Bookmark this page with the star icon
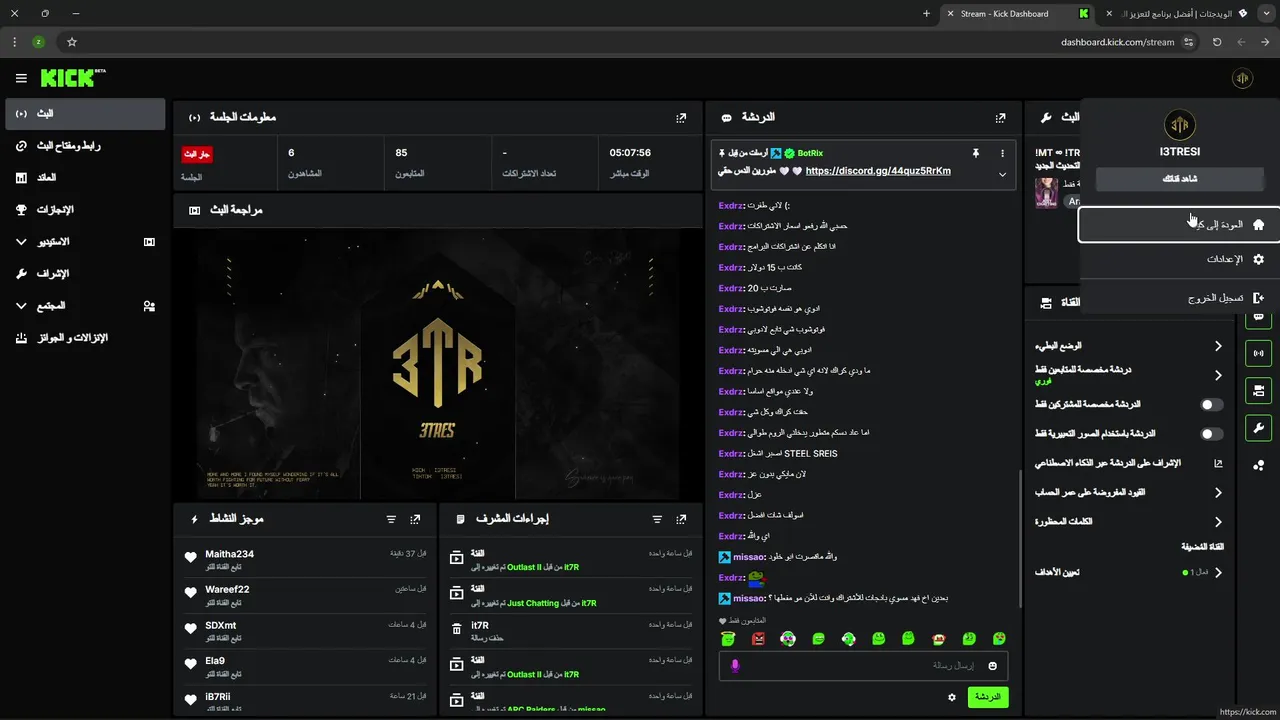Image resolution: width=1280 pixels, height=720 pixels. pos(71,42)
